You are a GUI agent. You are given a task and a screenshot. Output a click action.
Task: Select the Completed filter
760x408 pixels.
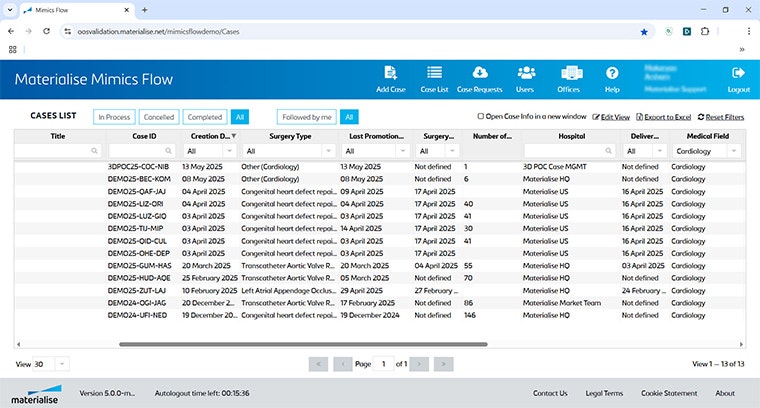205,117
